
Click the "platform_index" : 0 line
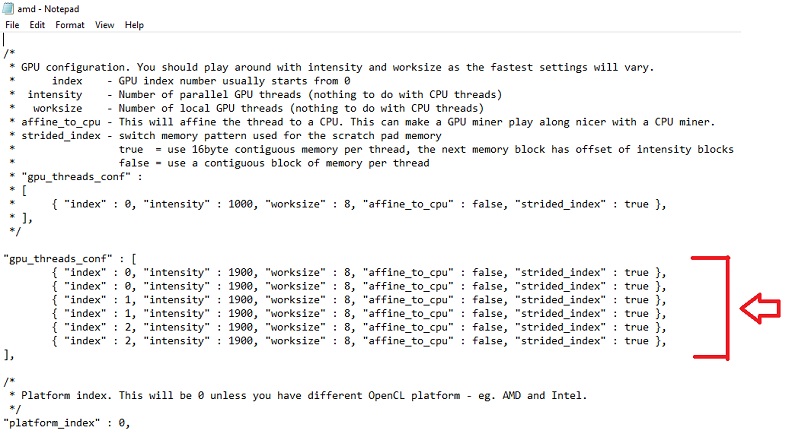(x=67, y=423)
